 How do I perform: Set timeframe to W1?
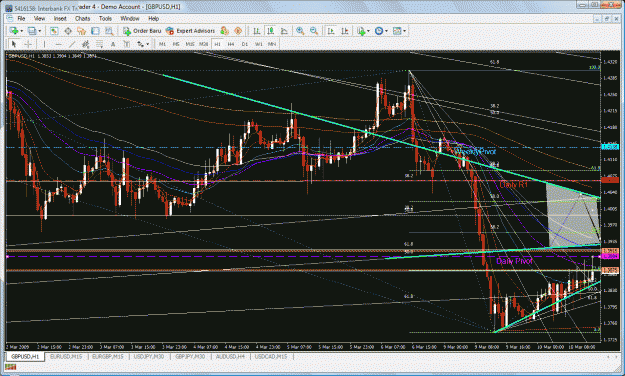point(258,44)
